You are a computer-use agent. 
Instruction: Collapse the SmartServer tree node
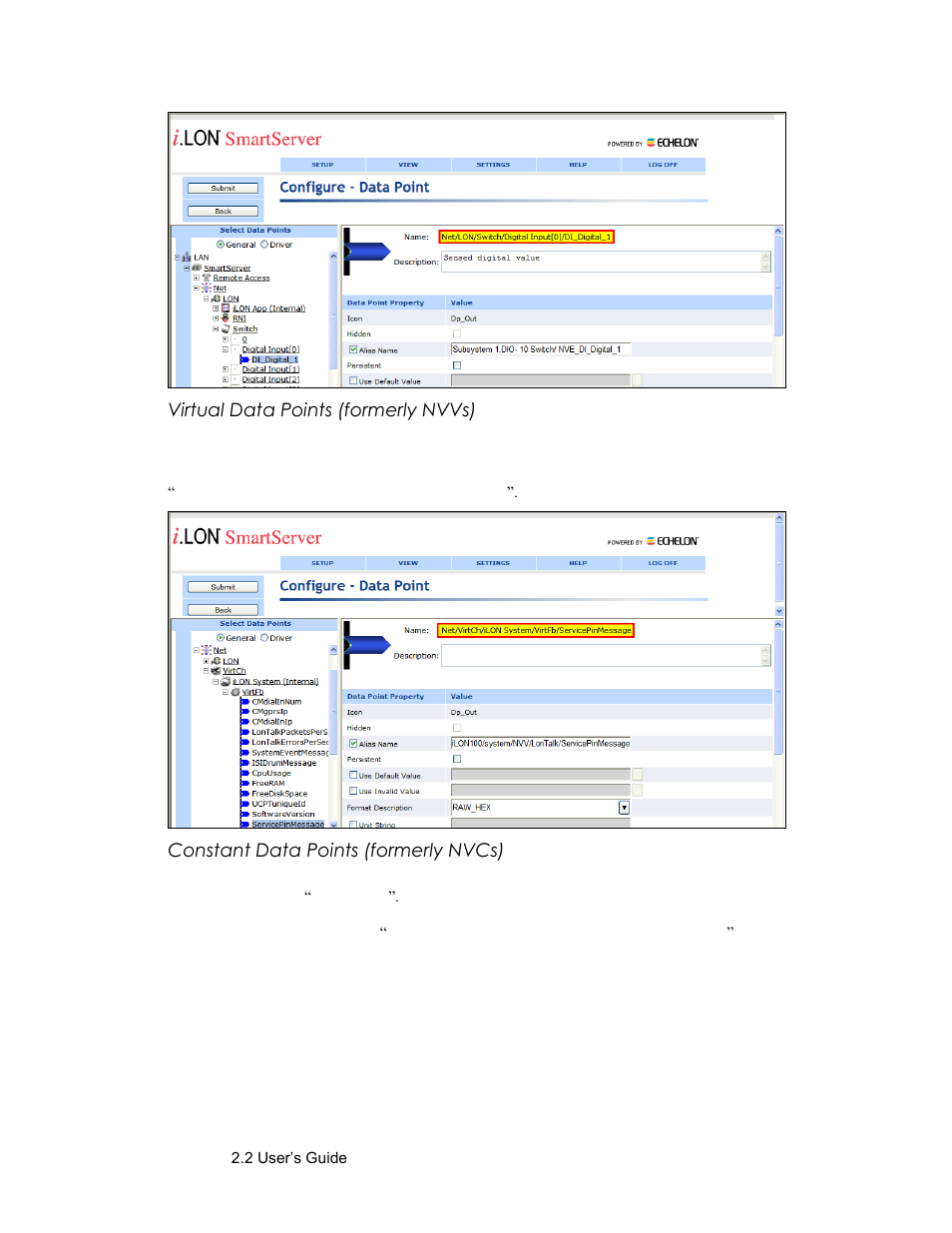pos(187,268)
